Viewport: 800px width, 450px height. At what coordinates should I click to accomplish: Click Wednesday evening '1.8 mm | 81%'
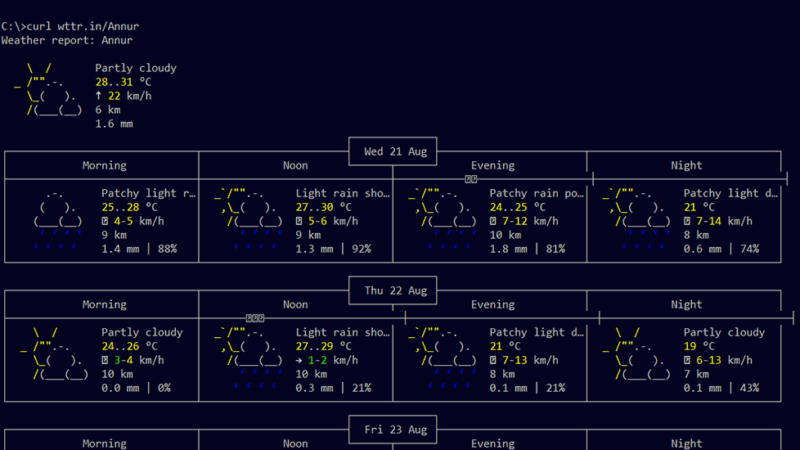tap(528, 249)
